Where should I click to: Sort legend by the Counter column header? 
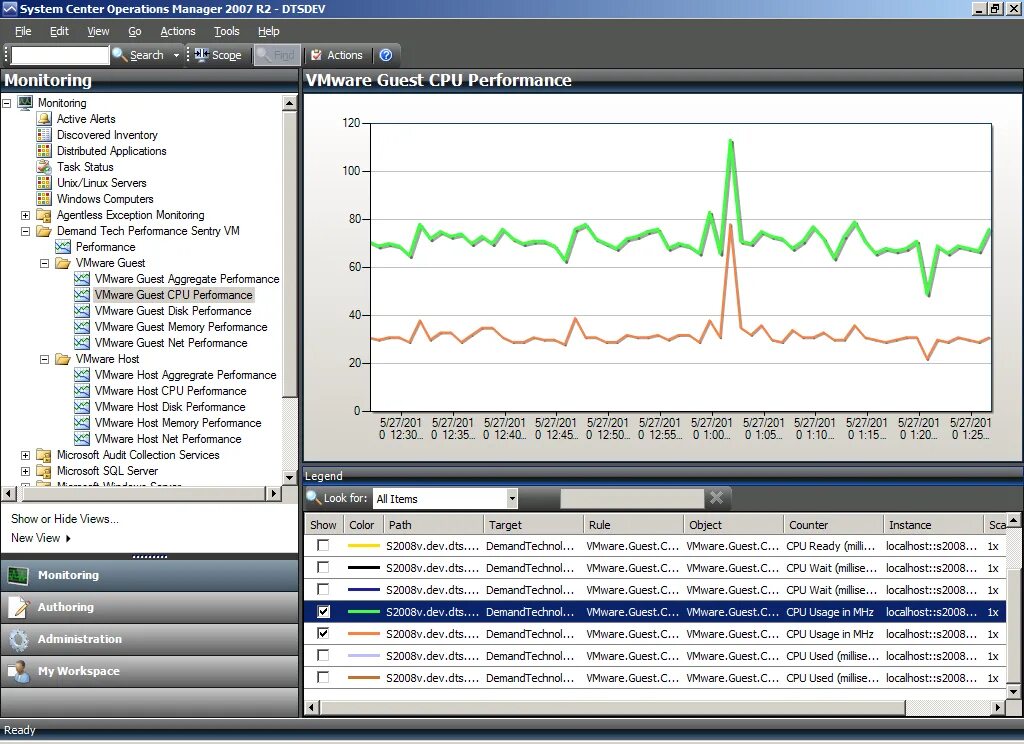click(833, 525)
